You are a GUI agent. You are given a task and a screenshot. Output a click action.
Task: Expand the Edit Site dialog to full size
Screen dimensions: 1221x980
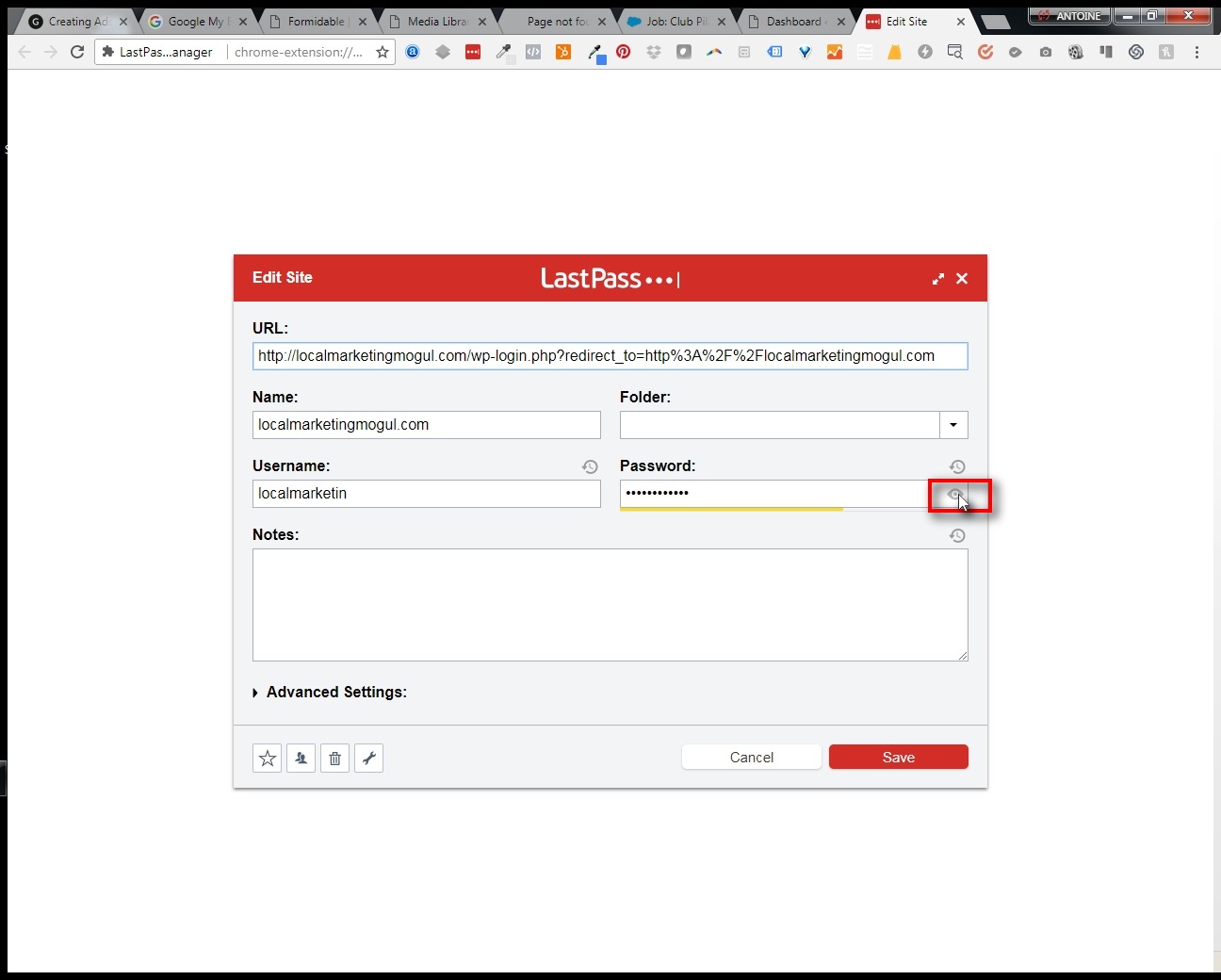[938, 279]
